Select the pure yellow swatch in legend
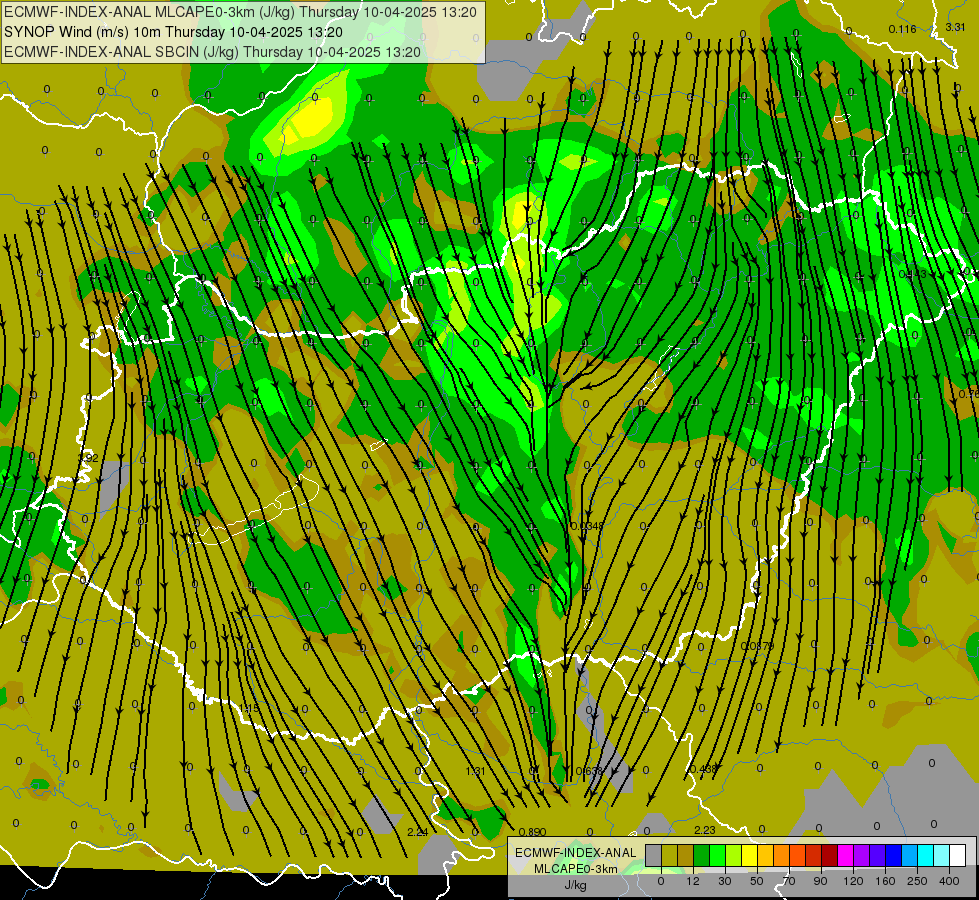This screenshot has height=900, width=979. (750, 855)
